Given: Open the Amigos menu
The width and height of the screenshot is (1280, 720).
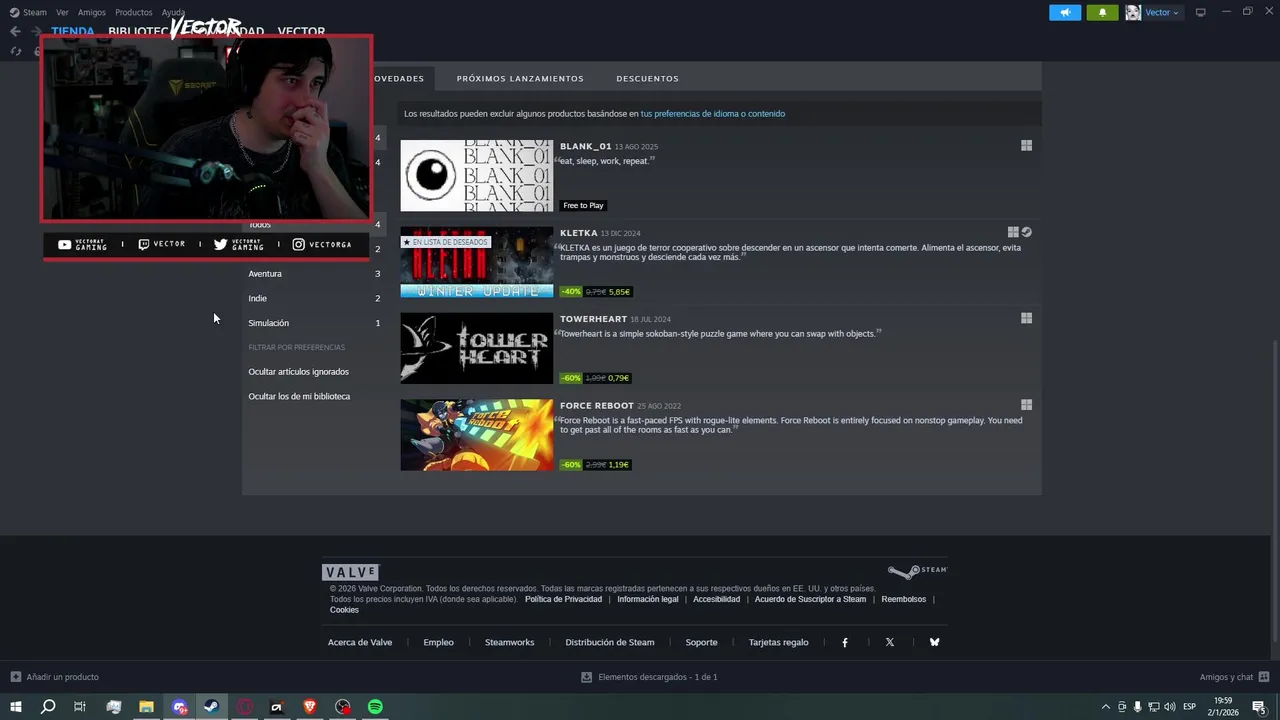Looking at the screenshot, I should [92, 12].
